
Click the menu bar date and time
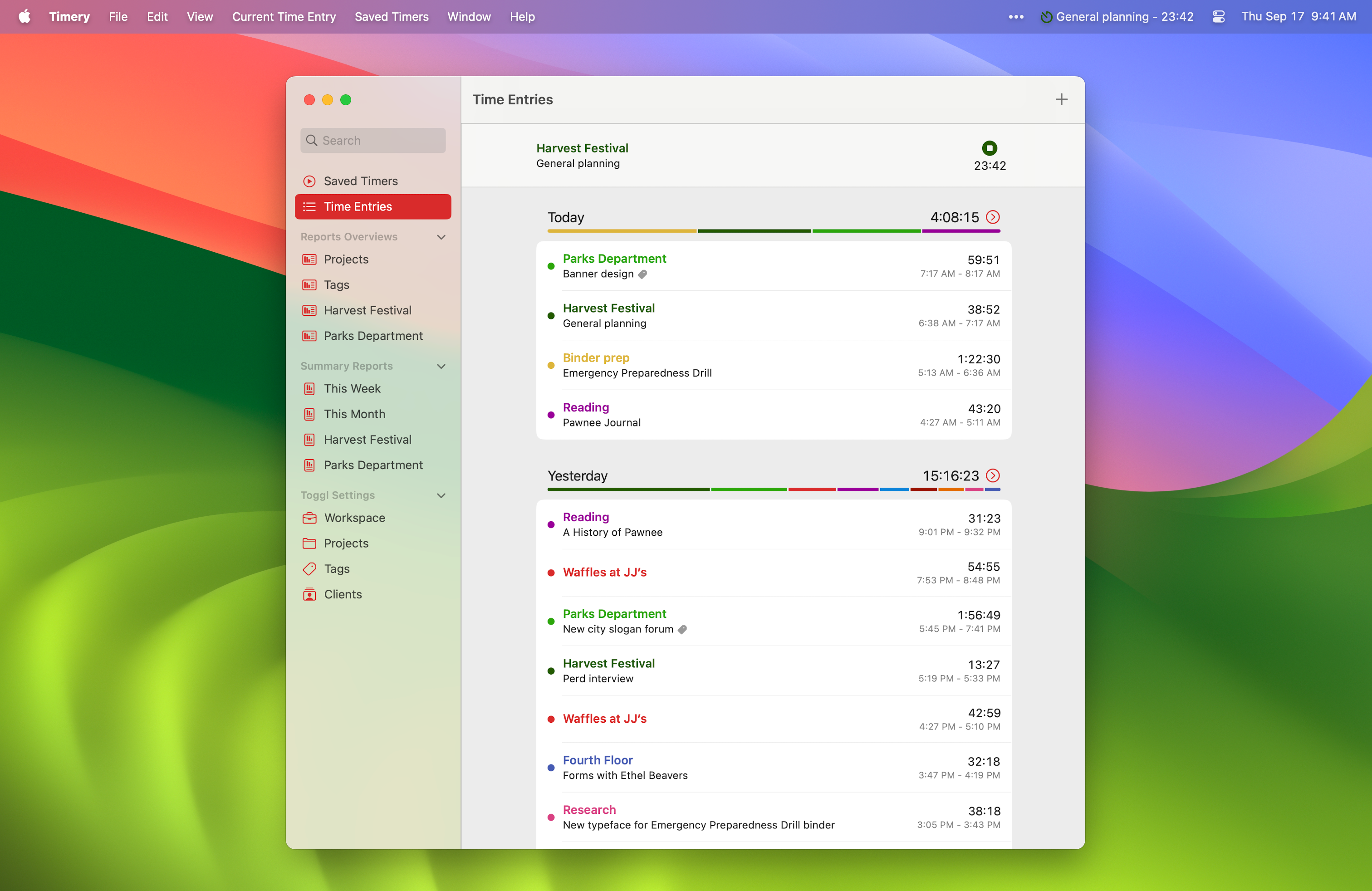(1298, 17)
